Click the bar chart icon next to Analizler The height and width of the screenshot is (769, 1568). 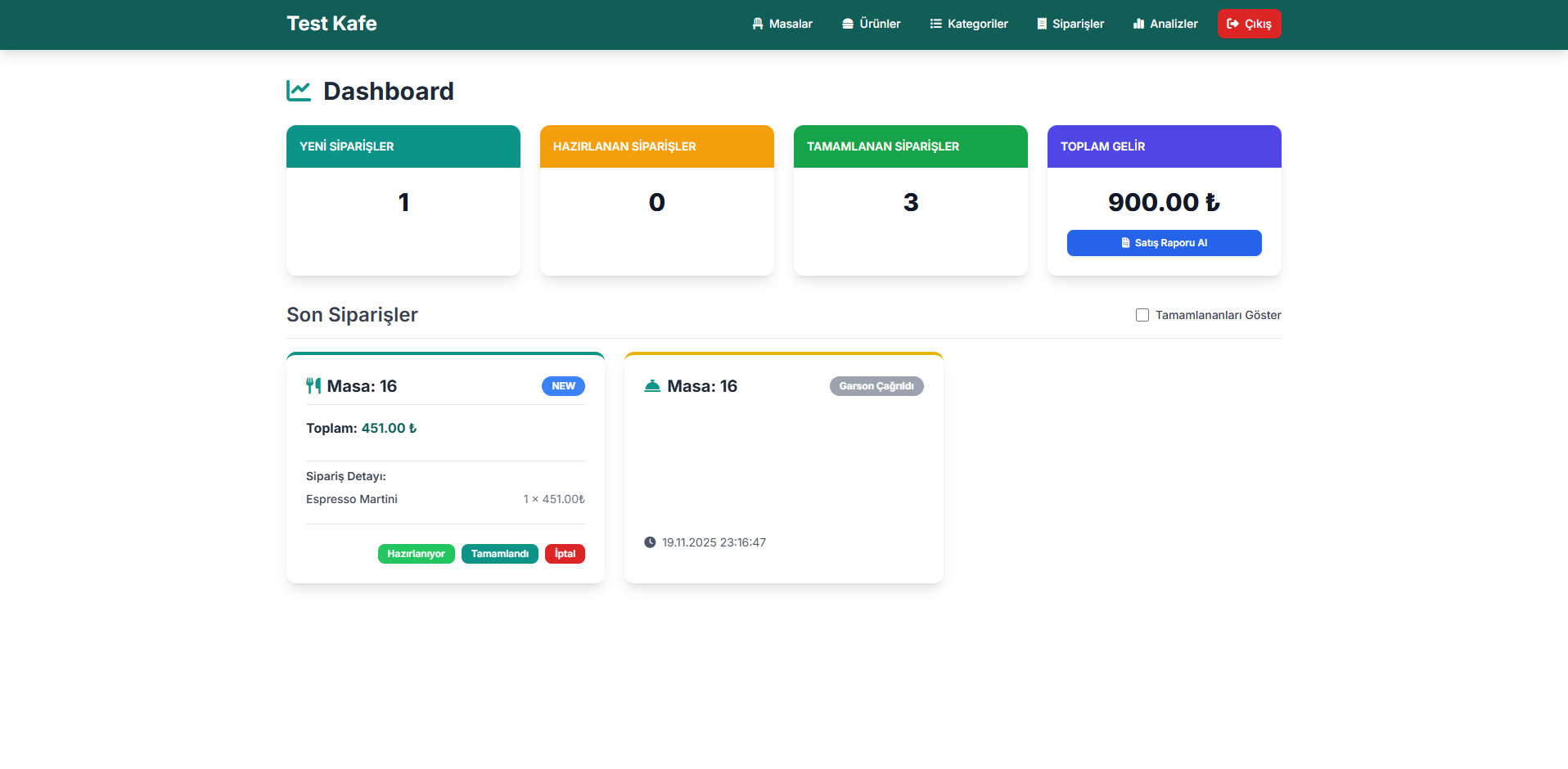point(1138,24)
